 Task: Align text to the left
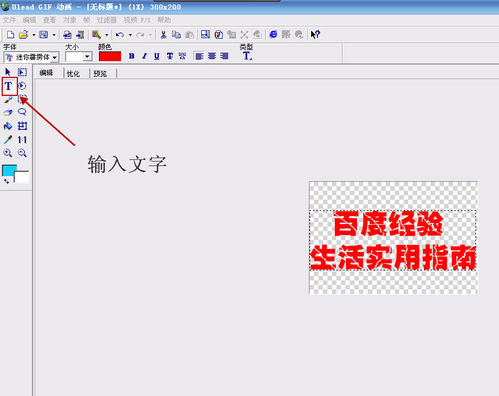tap(199, 56)
